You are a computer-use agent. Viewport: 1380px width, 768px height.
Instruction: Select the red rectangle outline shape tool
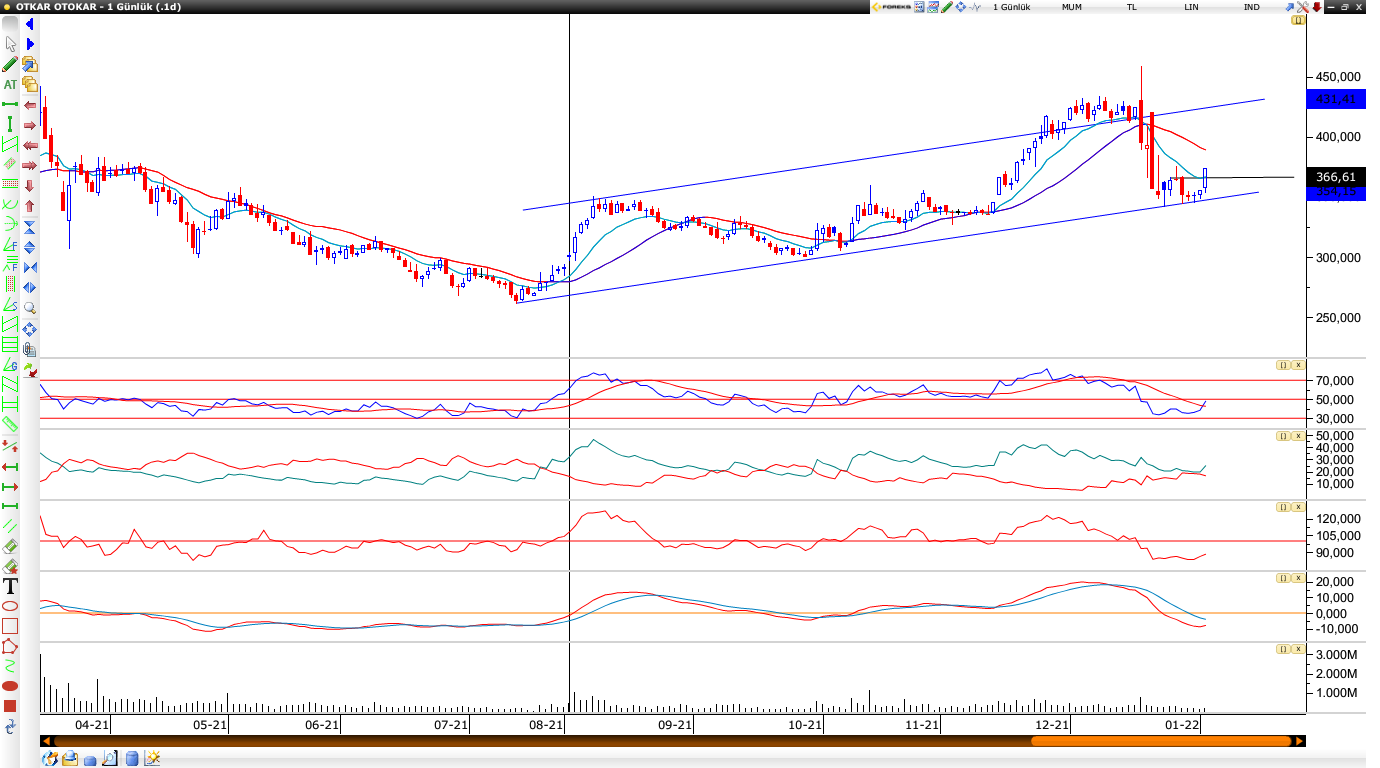coord(10,626)
